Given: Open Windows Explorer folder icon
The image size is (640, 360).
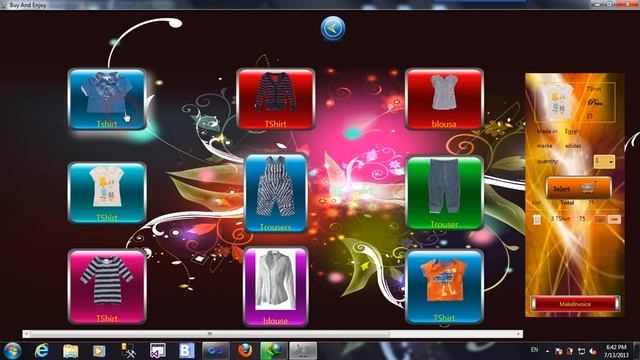Looking at the screenshot, I should tap(71, 351).
